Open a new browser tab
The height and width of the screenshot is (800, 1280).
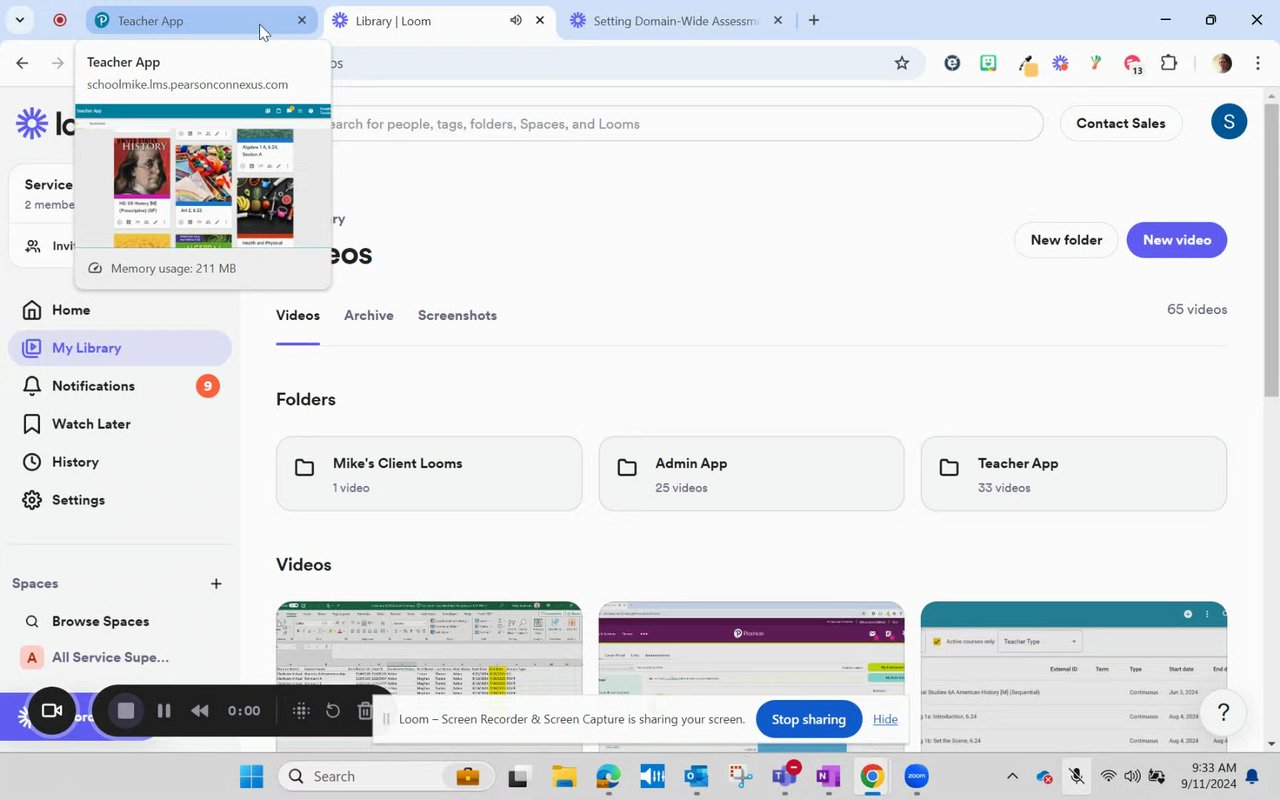click(x=814, y=20)
